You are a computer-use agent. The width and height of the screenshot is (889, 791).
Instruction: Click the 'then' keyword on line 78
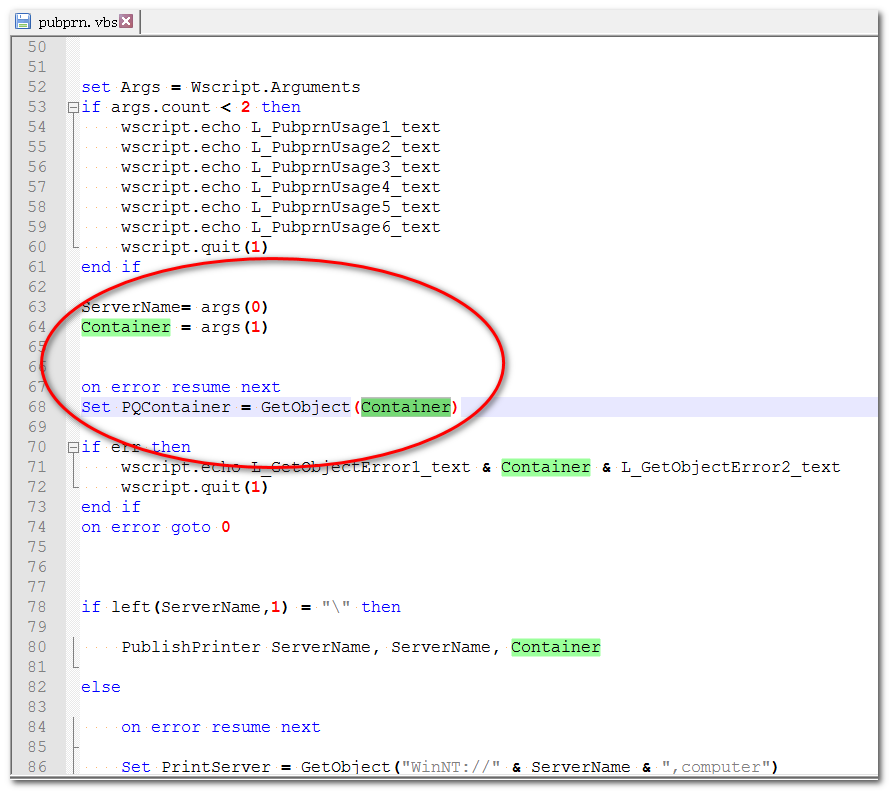[380, 607]
